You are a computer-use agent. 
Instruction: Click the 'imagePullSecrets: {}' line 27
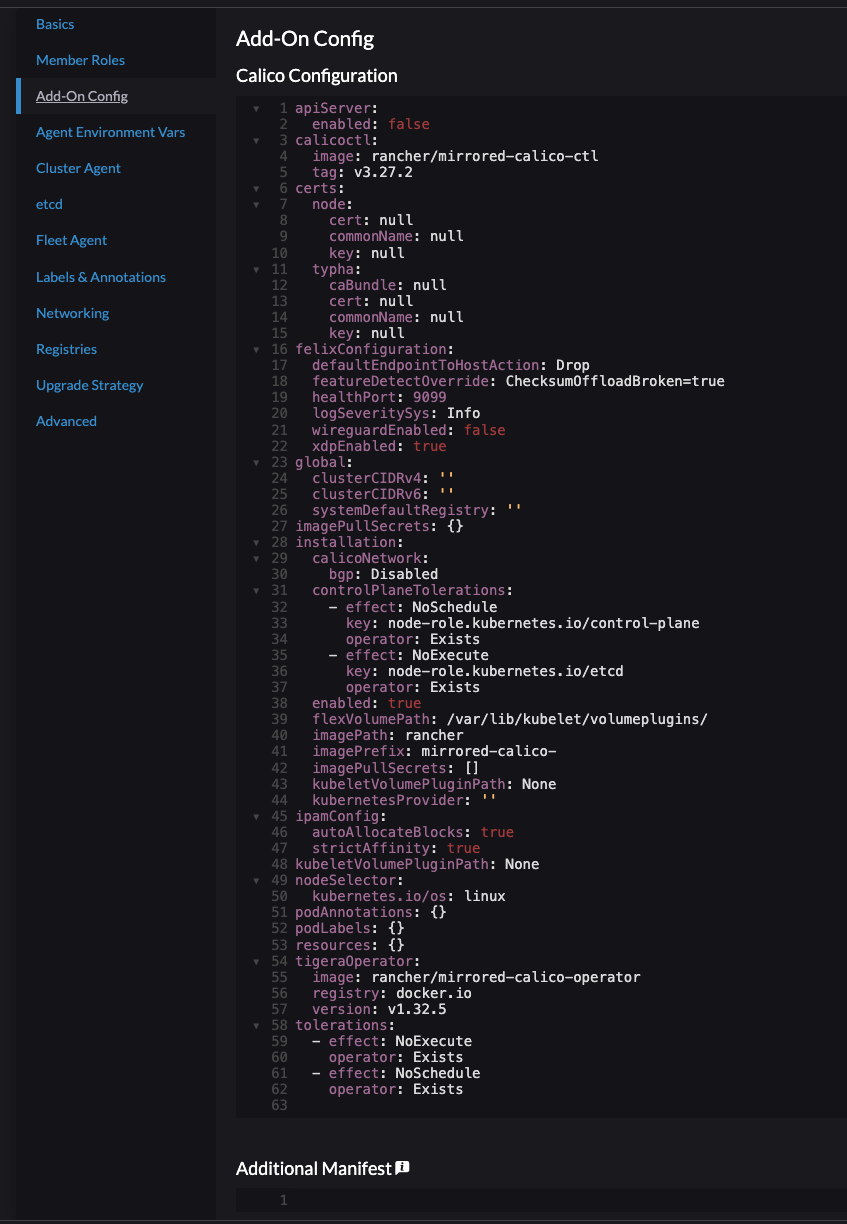[x=379, y=526]
